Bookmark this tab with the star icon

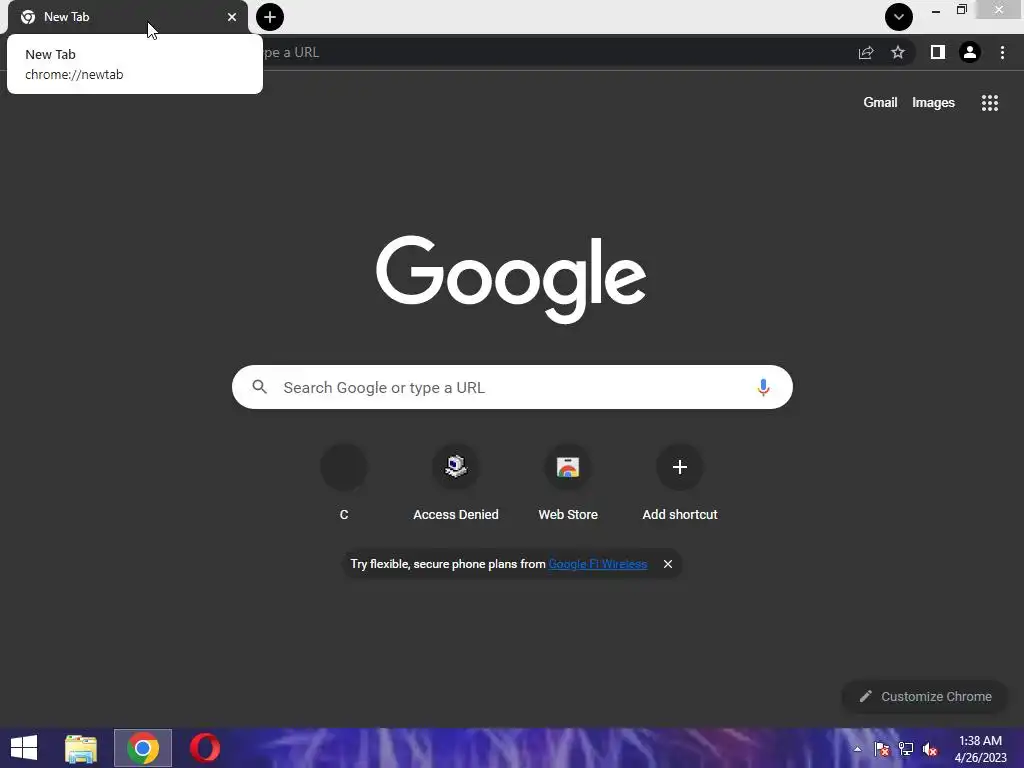[898, 52]
